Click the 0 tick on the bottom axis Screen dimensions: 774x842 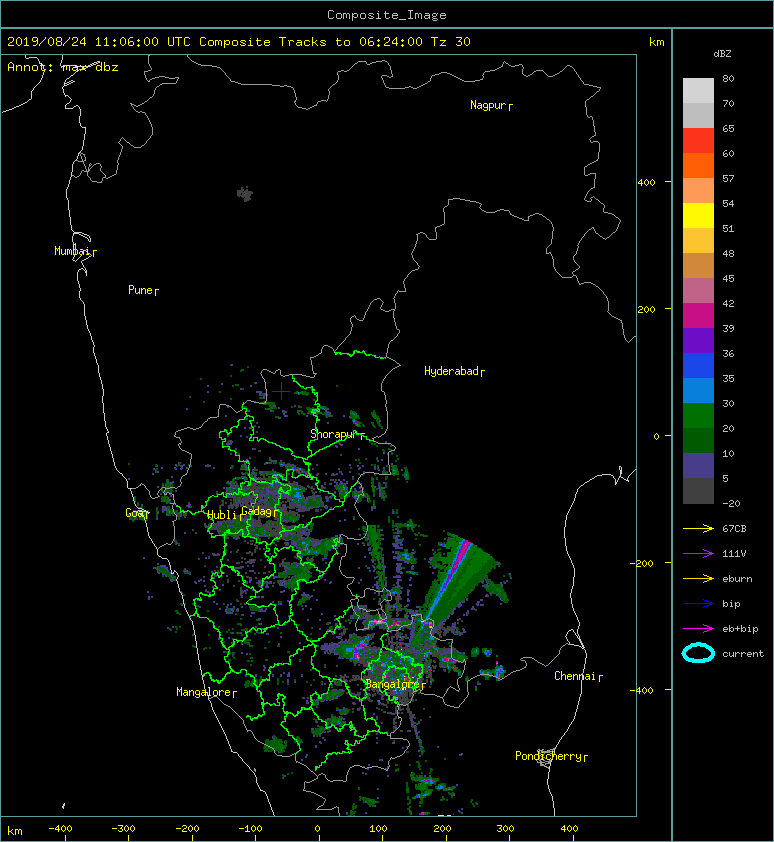tap(317, 829)
